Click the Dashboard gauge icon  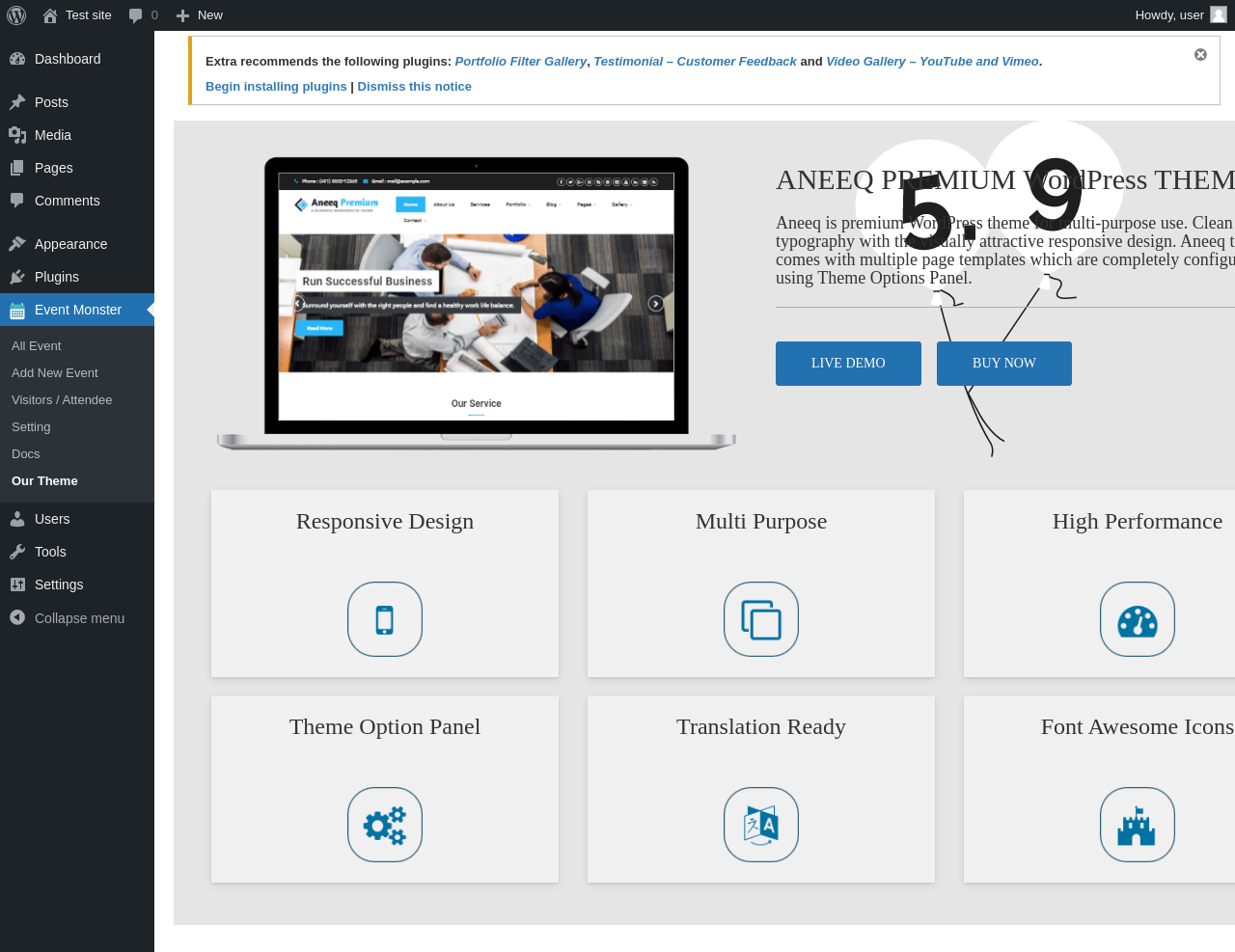click(17, 59)
